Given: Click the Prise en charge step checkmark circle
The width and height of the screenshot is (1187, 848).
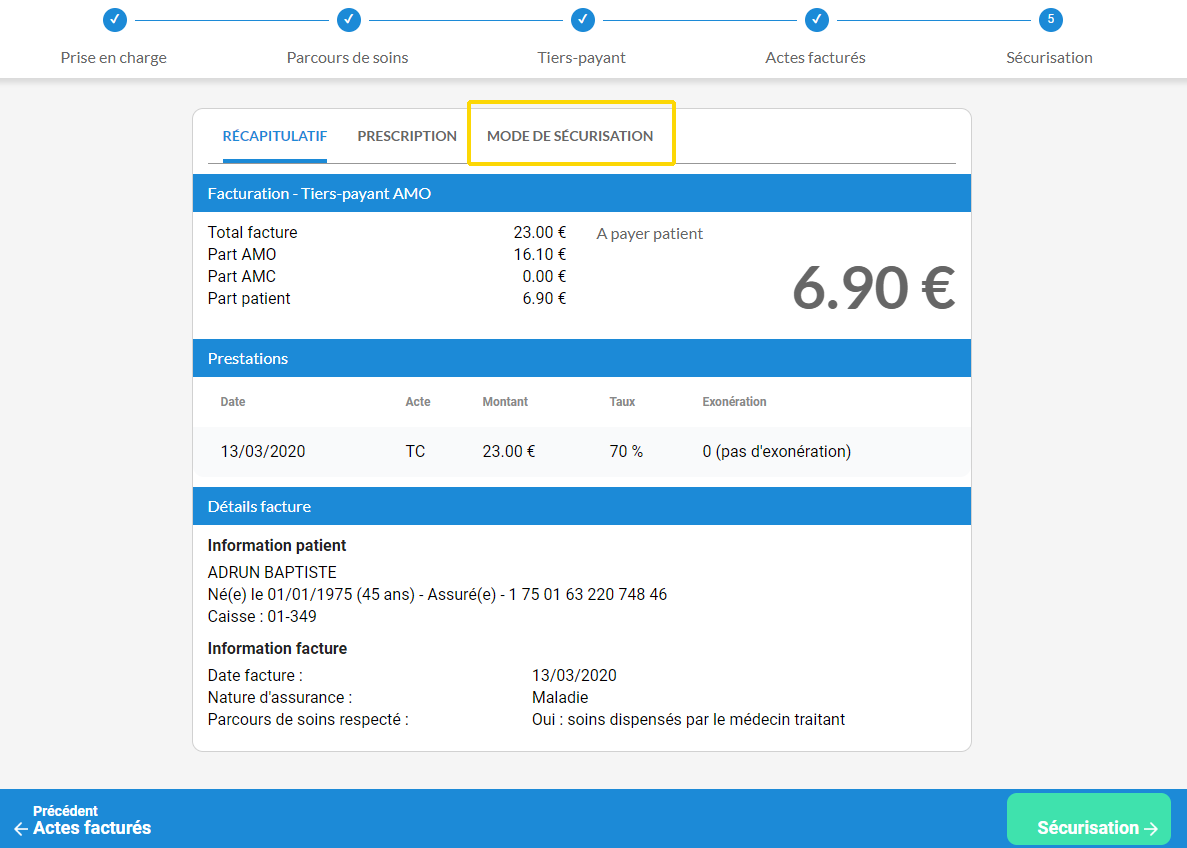Looking at the screenshot, I should click(x=115, y=19).
